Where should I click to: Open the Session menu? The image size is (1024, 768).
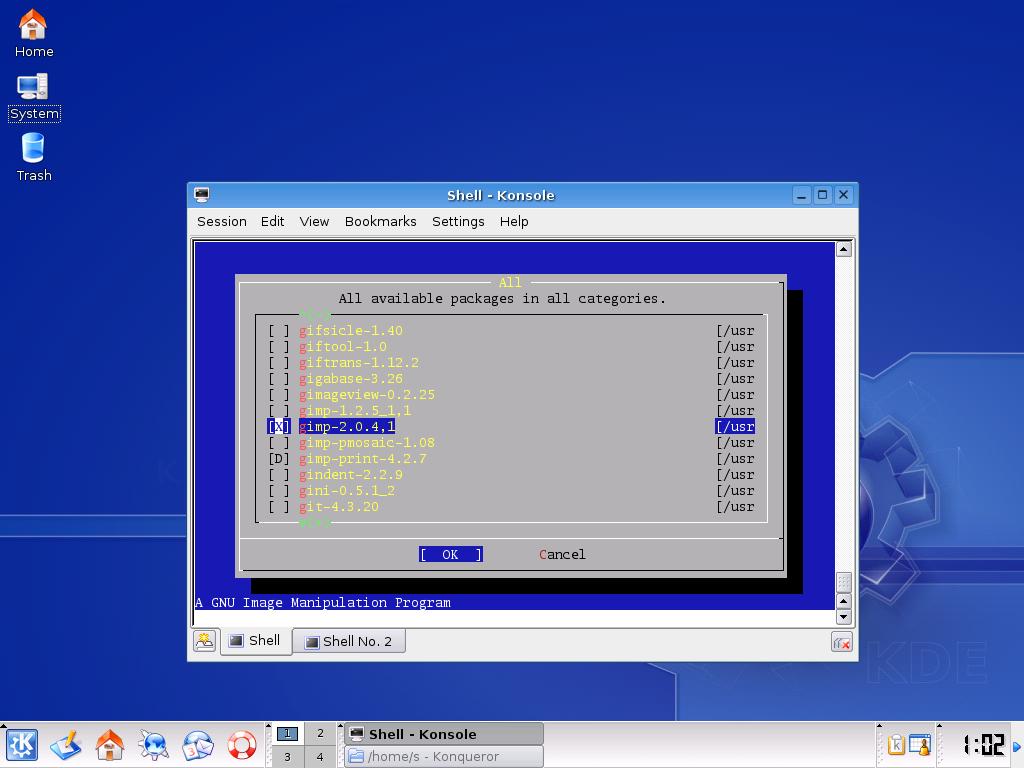click(222, 221)
